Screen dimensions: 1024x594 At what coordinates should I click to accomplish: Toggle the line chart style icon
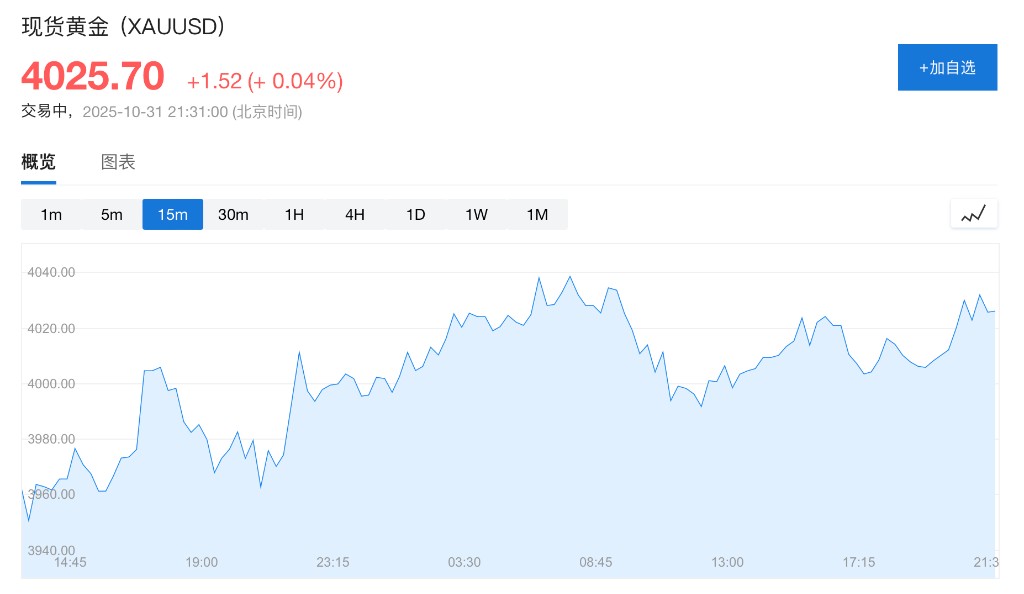tap(973, 214)
